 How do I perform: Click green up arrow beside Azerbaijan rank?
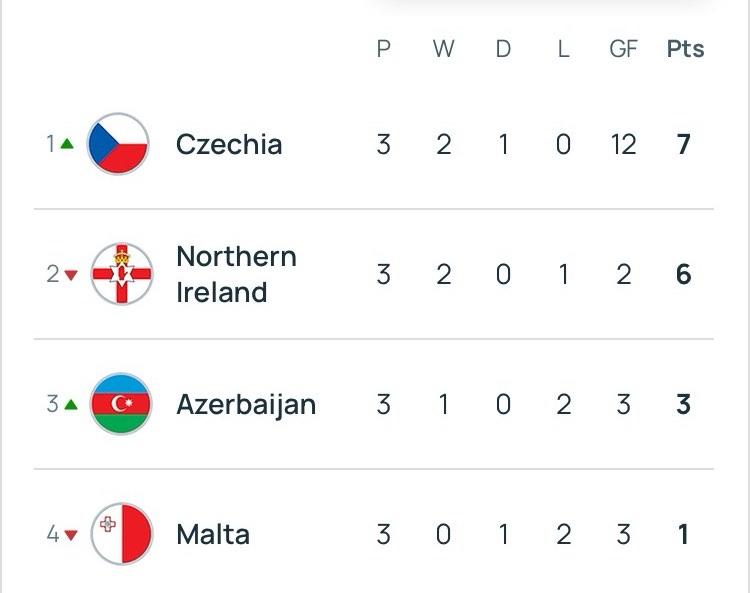point(69,404)
